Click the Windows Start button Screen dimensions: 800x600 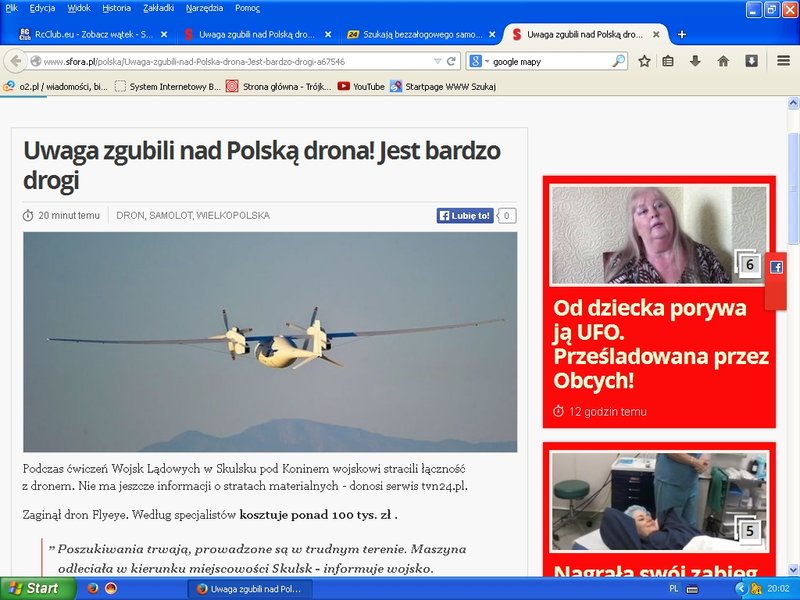[x=38, y=588]
